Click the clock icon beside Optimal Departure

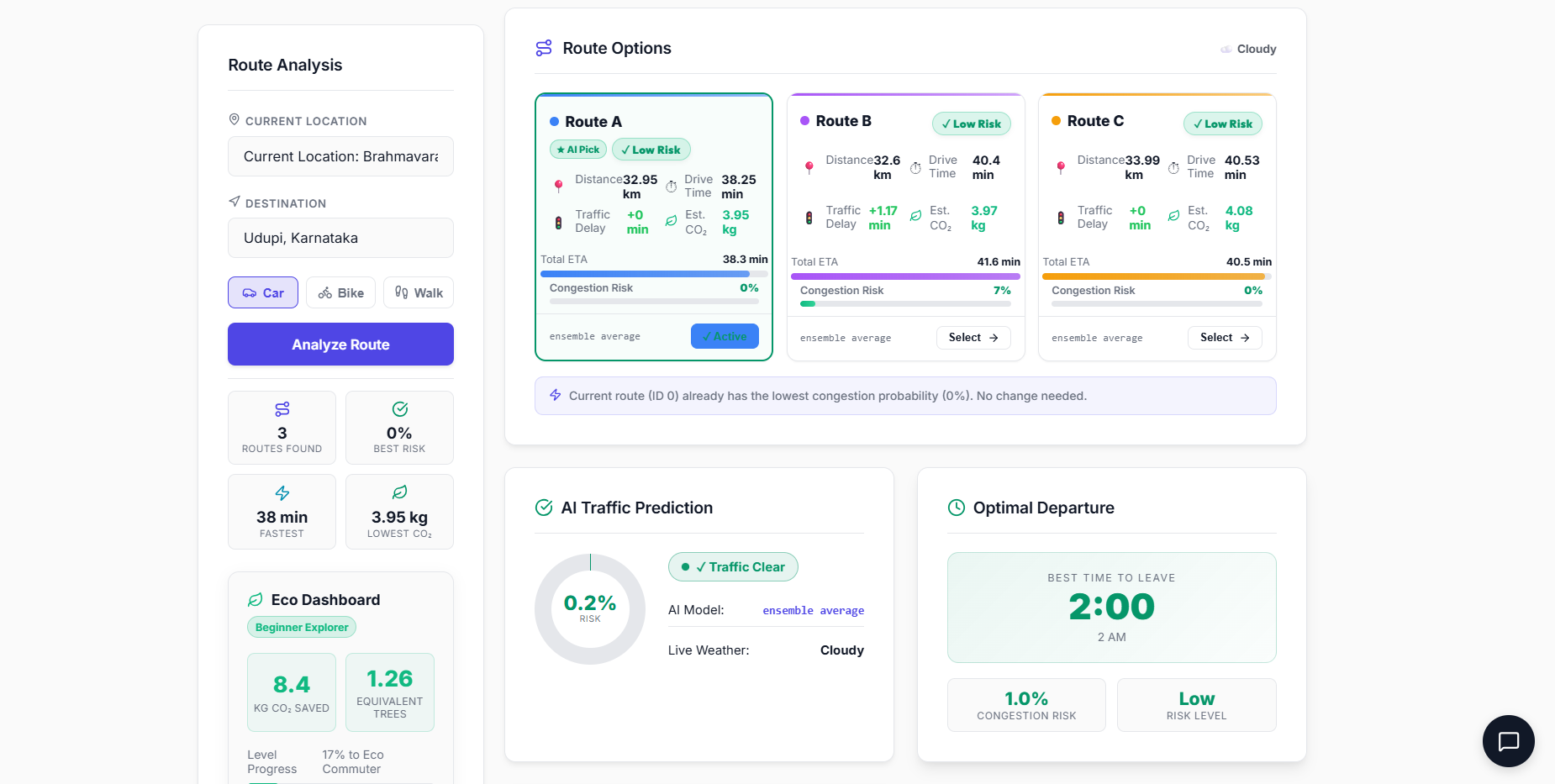[x=957, y=508]
